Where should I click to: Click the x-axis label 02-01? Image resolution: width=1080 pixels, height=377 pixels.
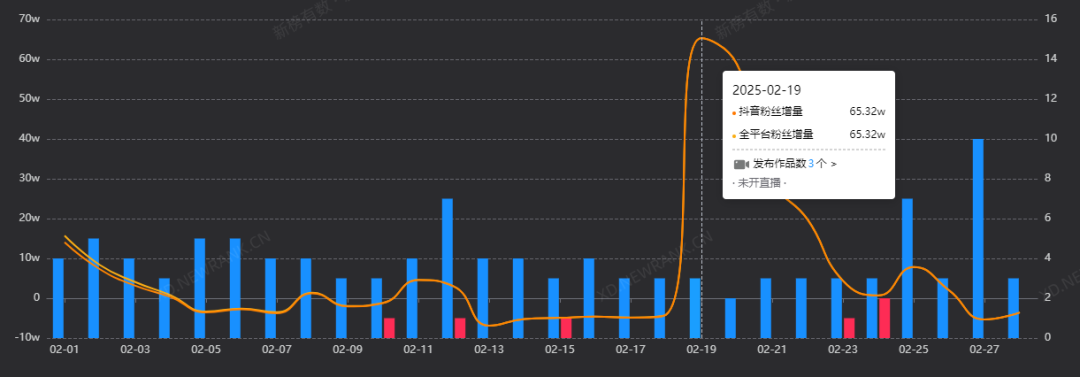coord(64,349)
